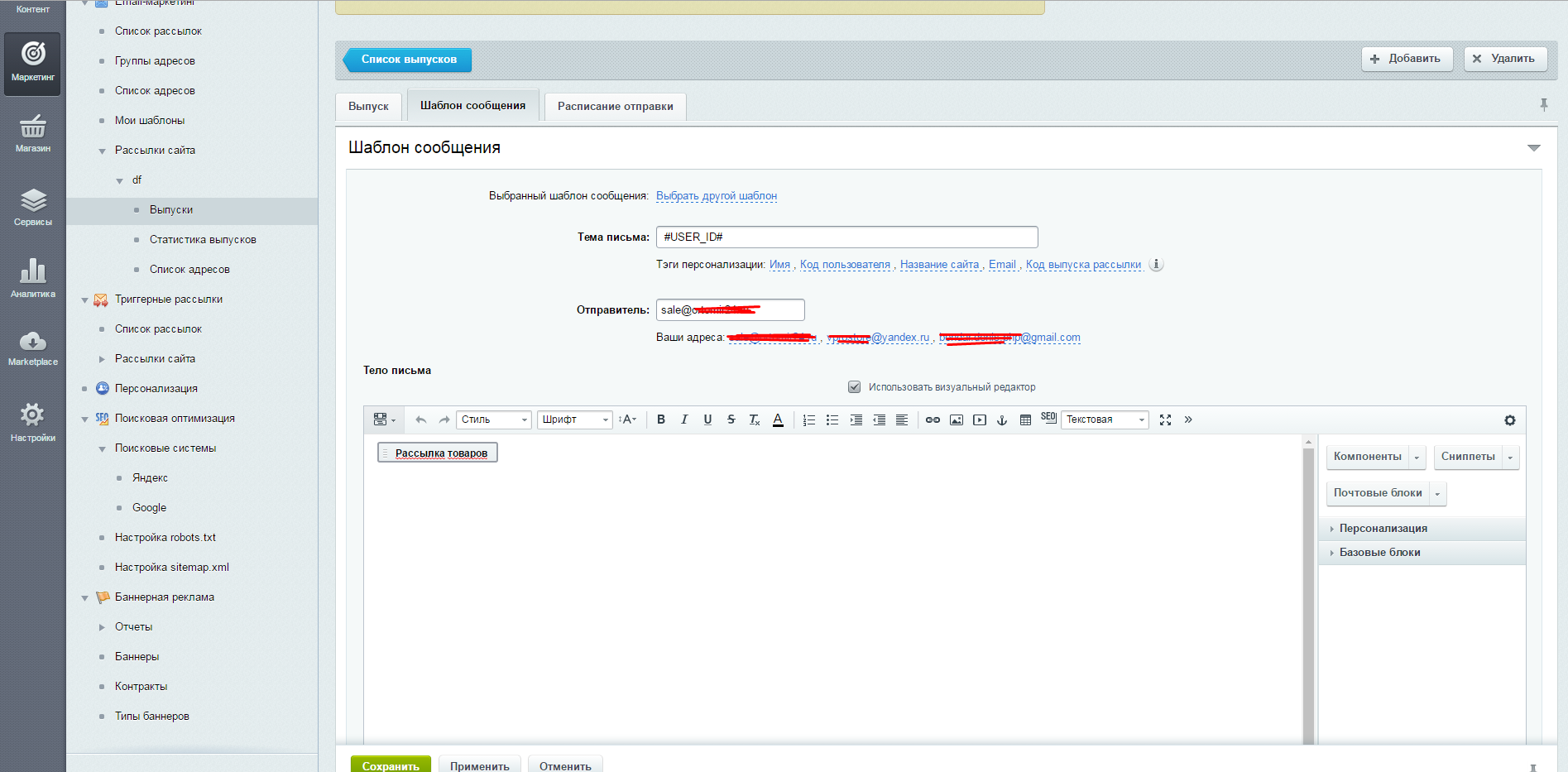Show more editor tools via double chevron
This screenshot has width=1568, height=772.
pyautogui.click(x=1188, y=420)
